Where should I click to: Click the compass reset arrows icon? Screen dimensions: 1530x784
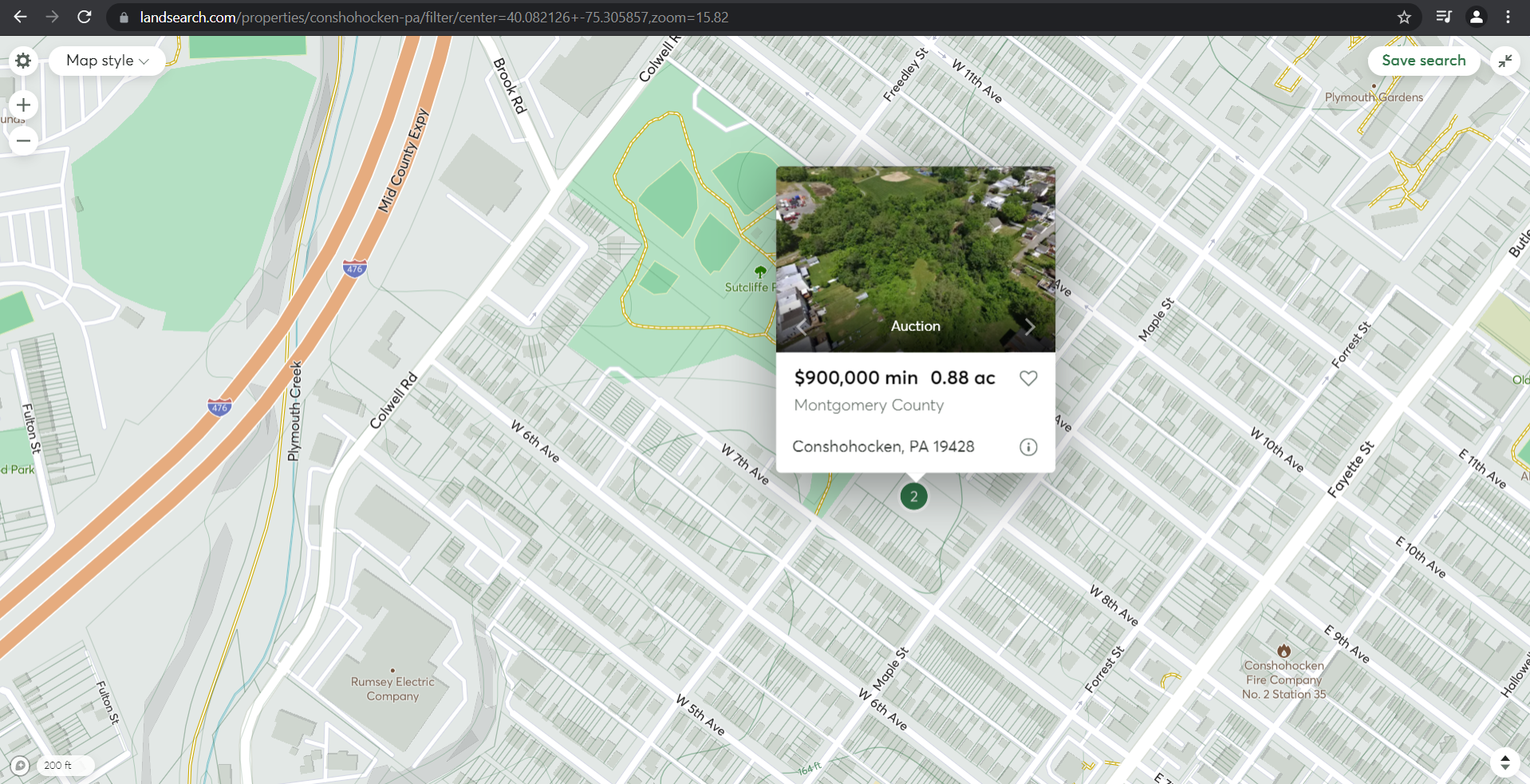pyautogui.click(x=1504, y=762)
